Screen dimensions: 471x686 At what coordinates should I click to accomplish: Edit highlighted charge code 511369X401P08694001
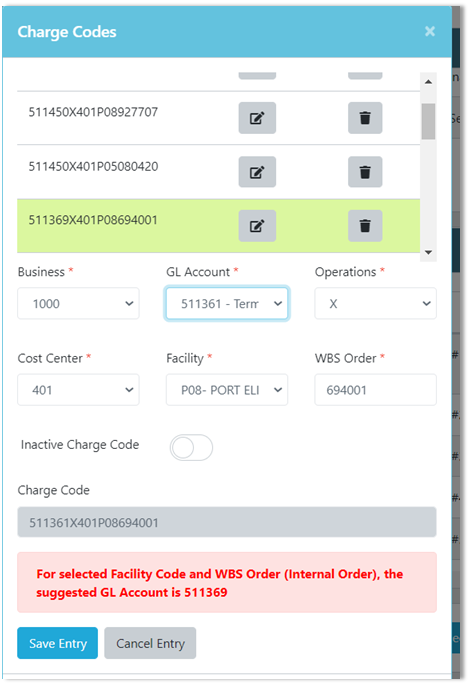tap(257, 226)
